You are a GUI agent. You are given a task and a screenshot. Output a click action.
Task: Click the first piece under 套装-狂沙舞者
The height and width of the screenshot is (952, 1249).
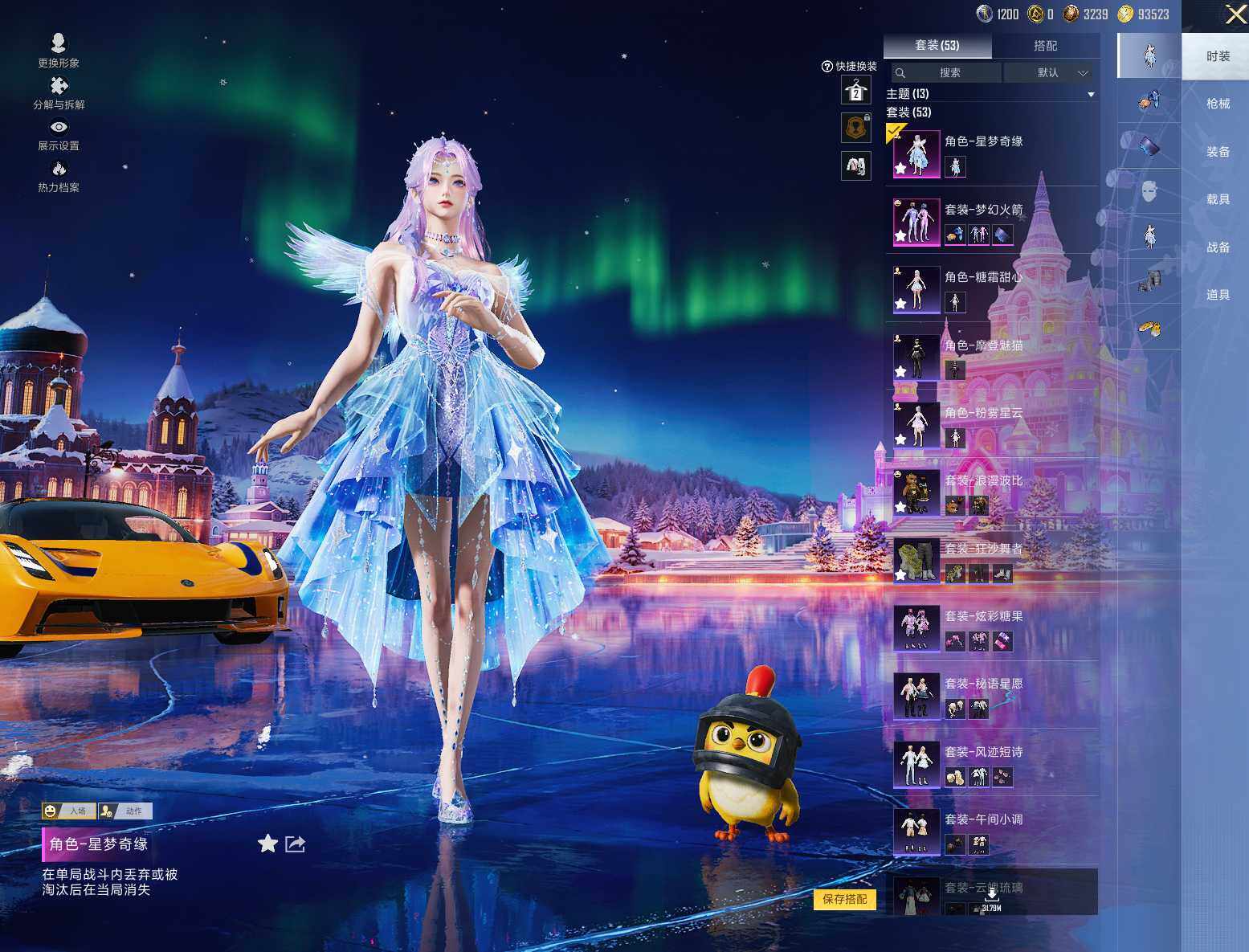point(955,574)
